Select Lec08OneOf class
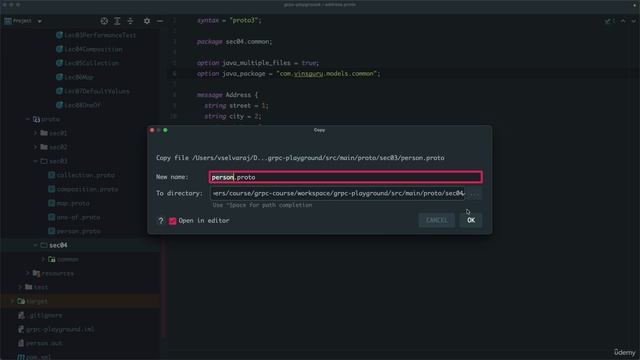Viewport: 640px width, 360px height. click(82, 105)
